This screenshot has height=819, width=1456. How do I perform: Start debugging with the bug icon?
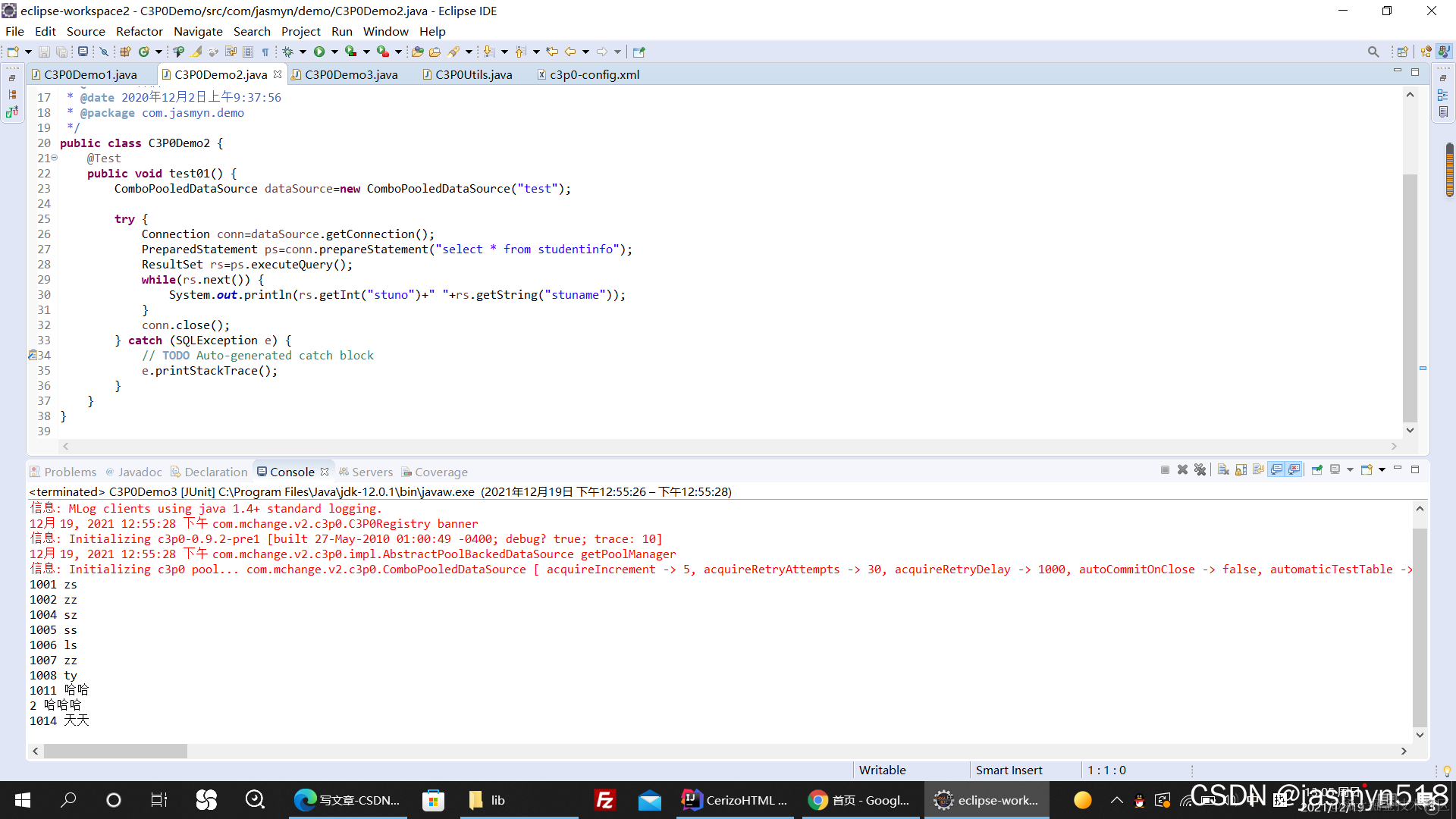tap(287, 52)
